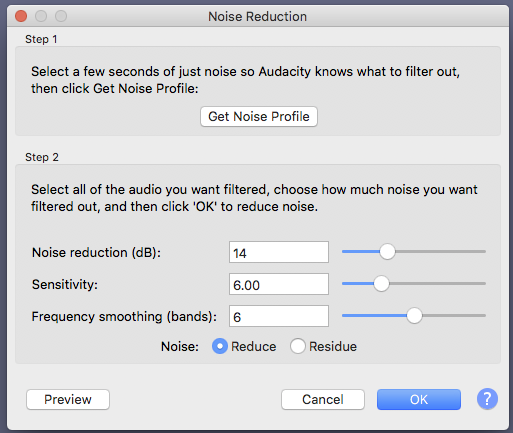The width and height of the screenshot is (513, 433).
Task: Confirm with the OK button
Action: tap(419, 399)
